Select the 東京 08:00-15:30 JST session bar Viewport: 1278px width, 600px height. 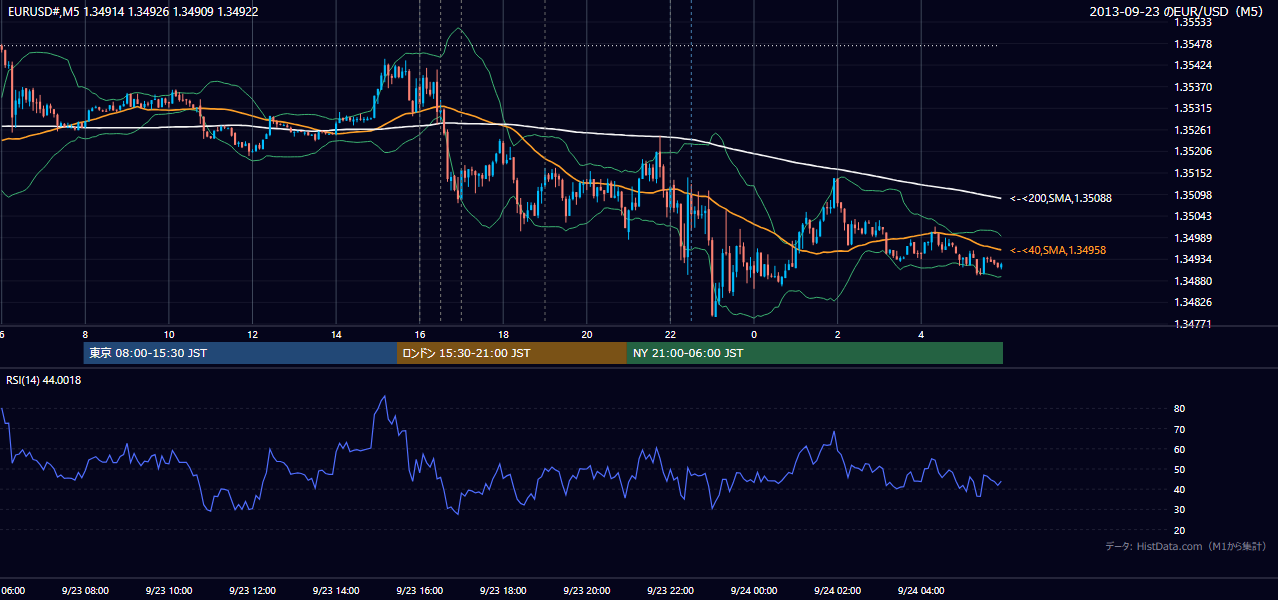coord(240,353)
